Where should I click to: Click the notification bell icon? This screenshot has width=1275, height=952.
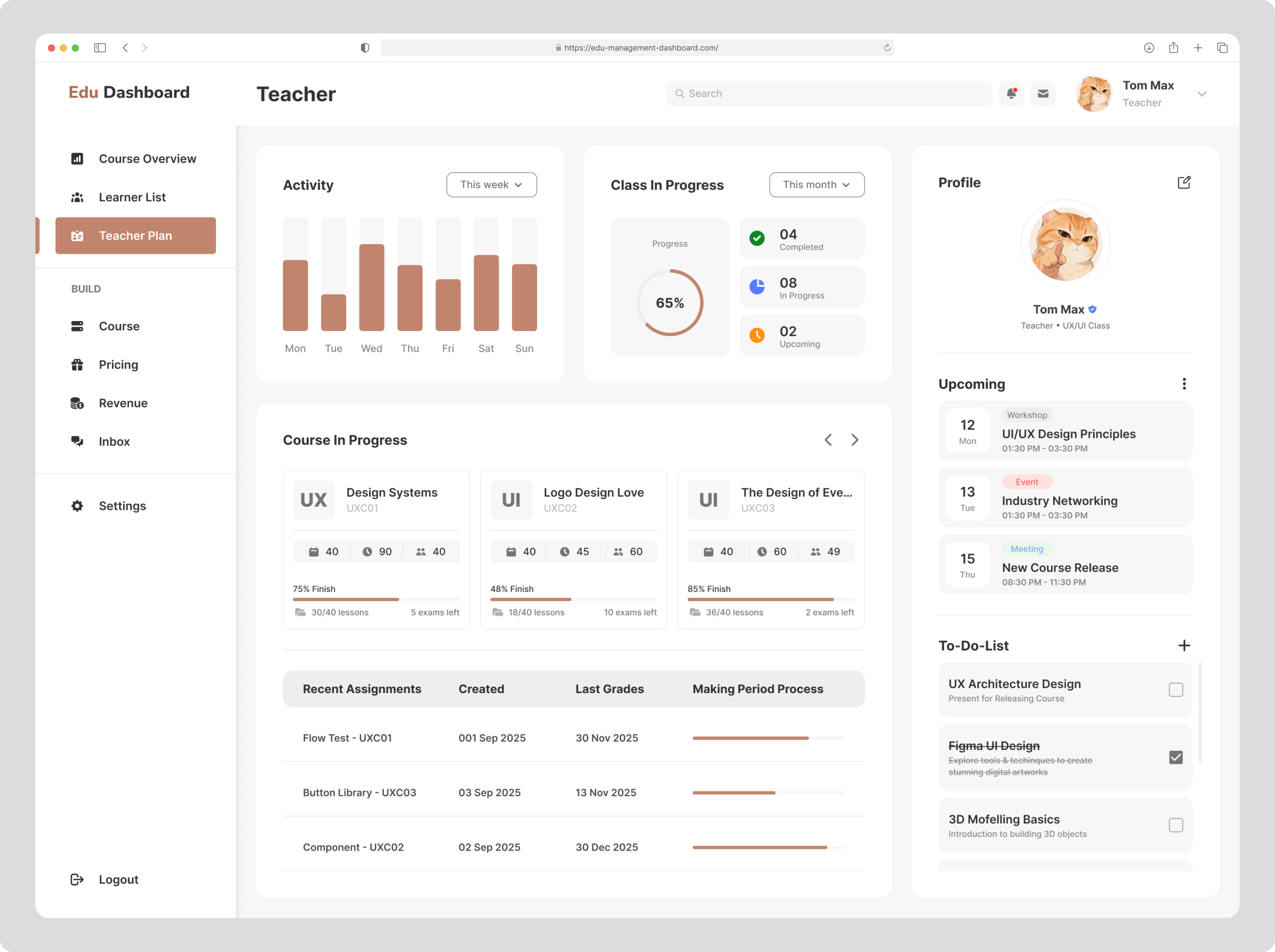click(x=1011, y=93)
